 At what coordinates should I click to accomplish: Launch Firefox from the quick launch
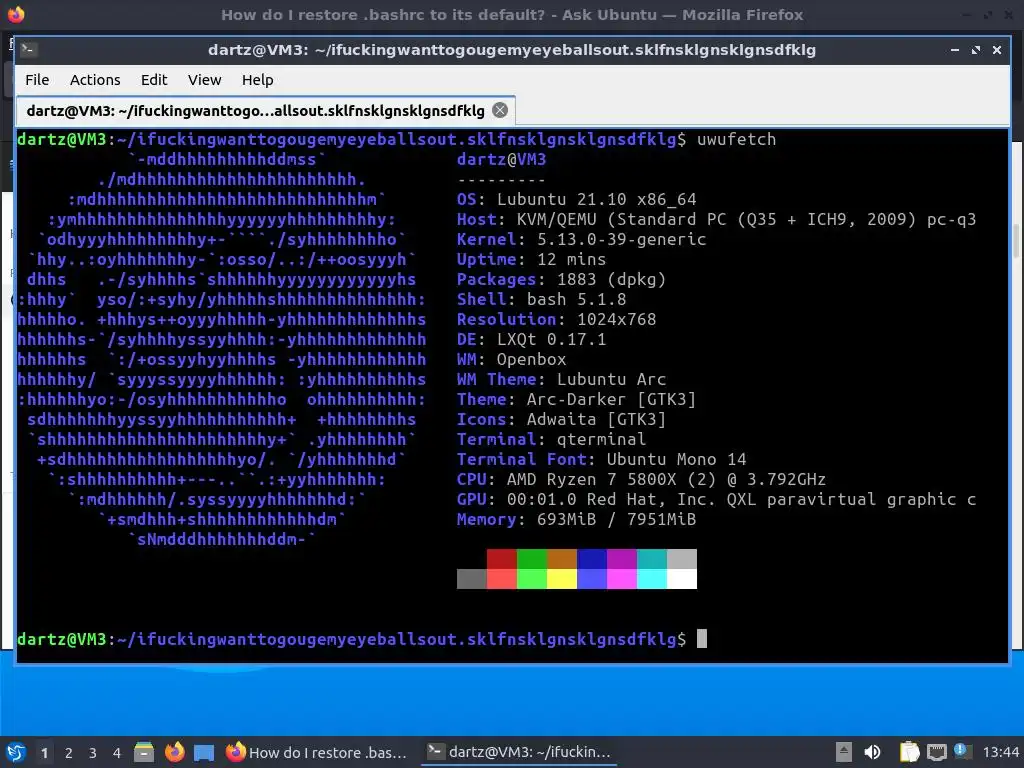[174, 752]
